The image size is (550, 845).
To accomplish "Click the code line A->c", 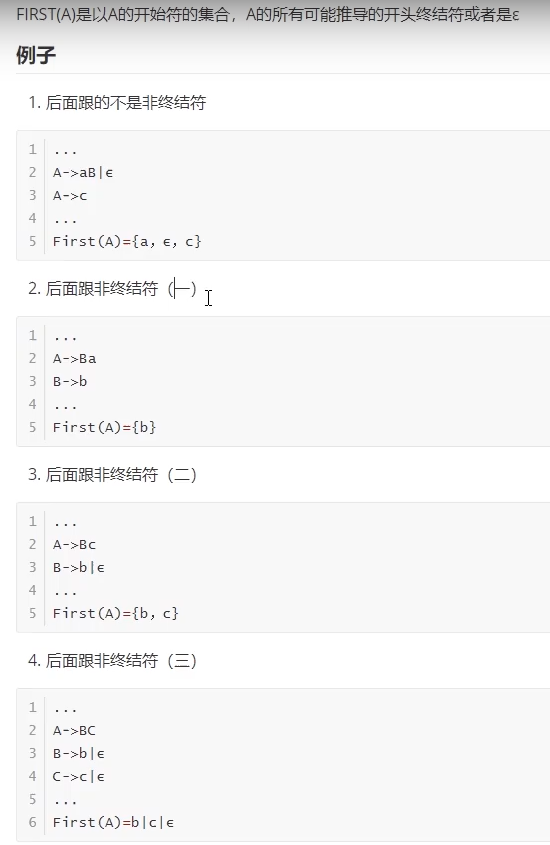I will click(x=70, y=196).
